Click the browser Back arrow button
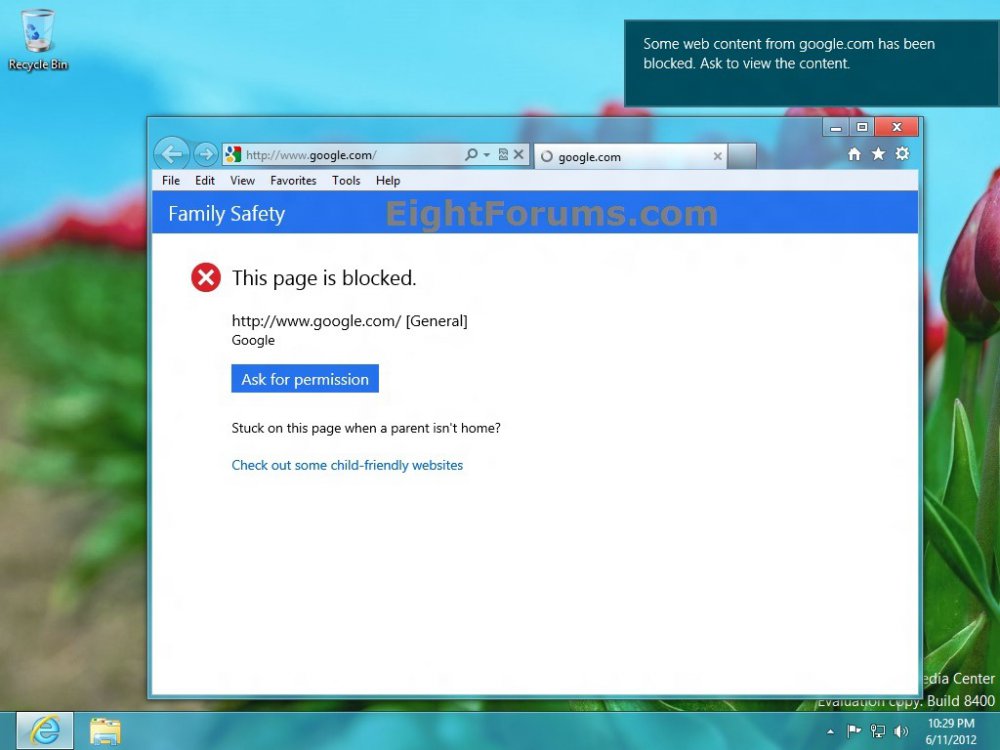 172,154
